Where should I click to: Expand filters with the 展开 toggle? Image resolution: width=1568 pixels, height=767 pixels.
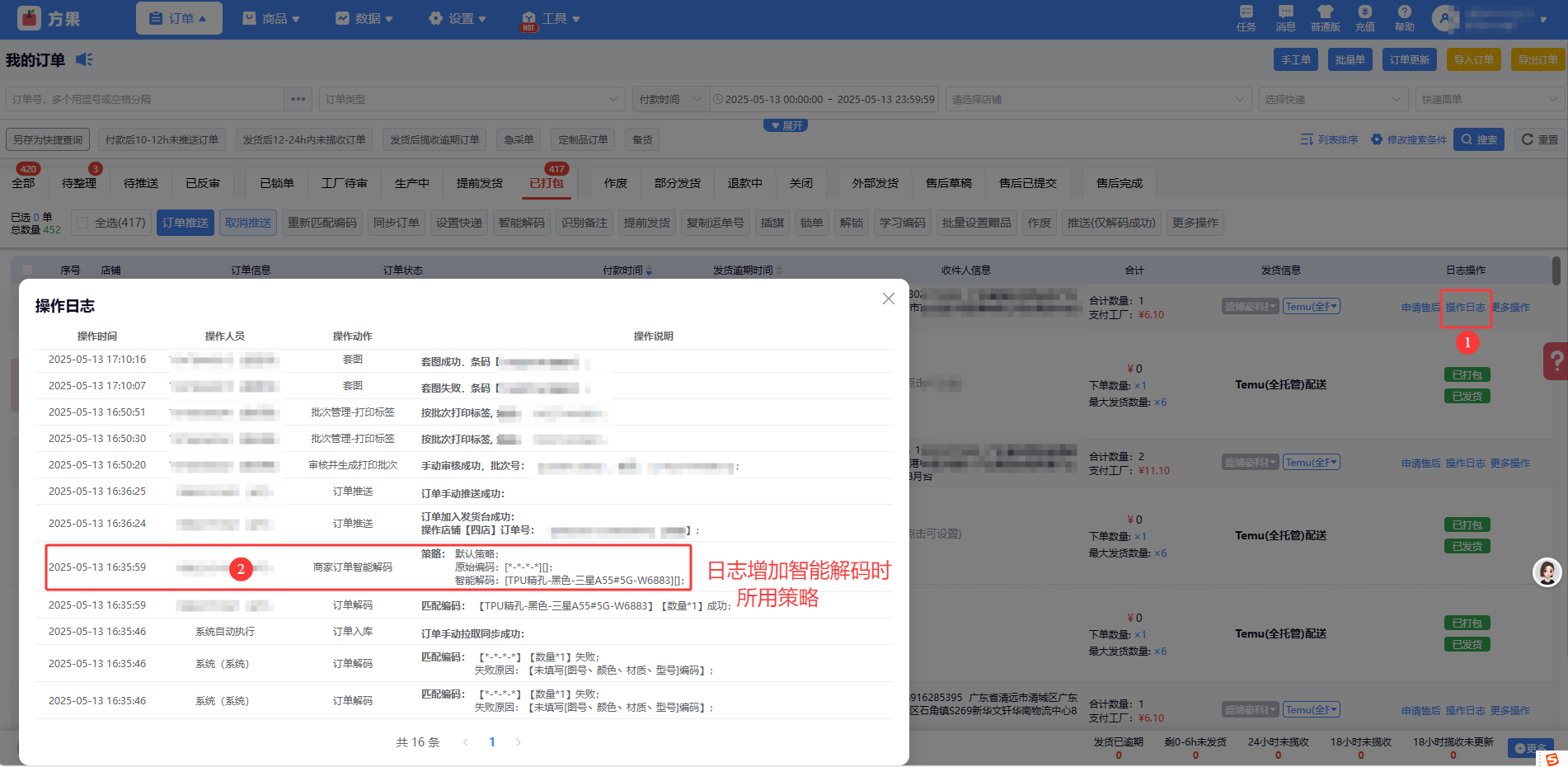click(786, 125)
